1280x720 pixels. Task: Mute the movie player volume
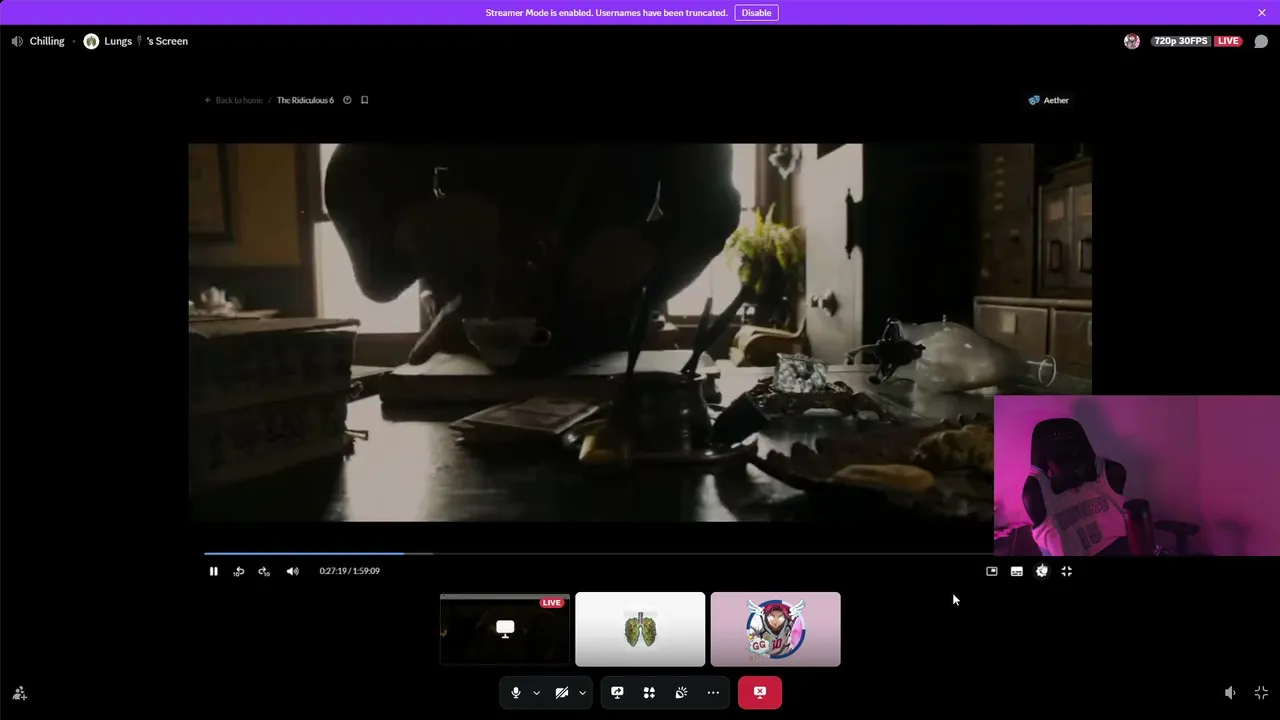click(x=292, y=571)
